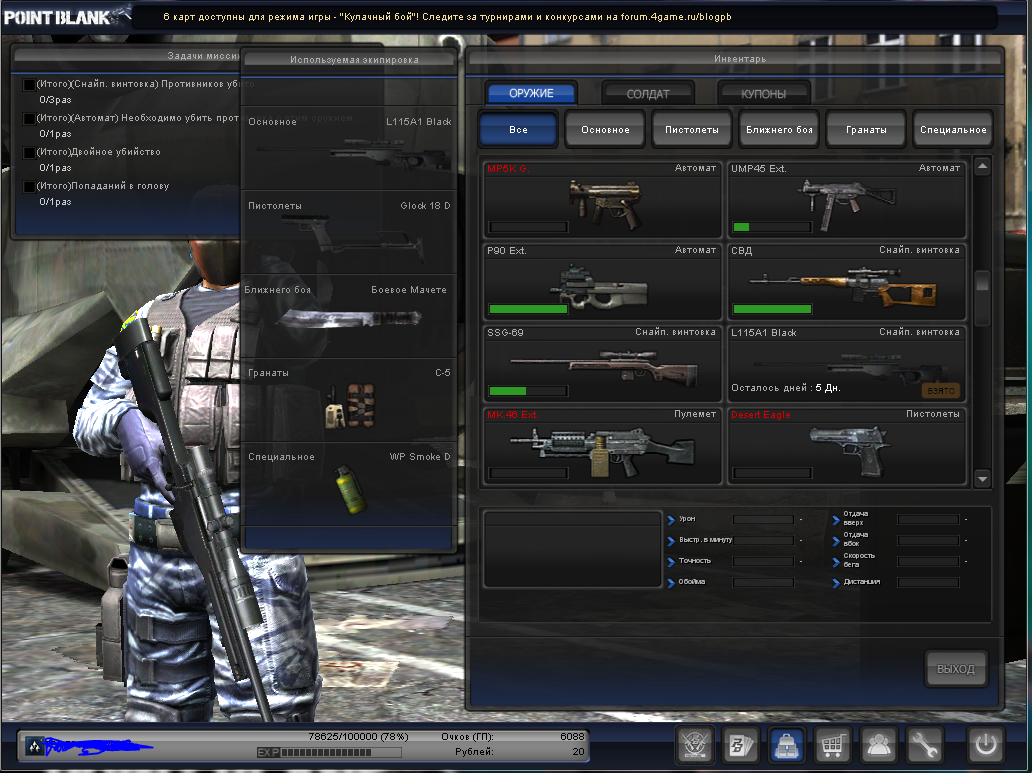Toggle sniper rifle kills mission checkbox
1032x773 pixels.
click(x=29, y=84)
